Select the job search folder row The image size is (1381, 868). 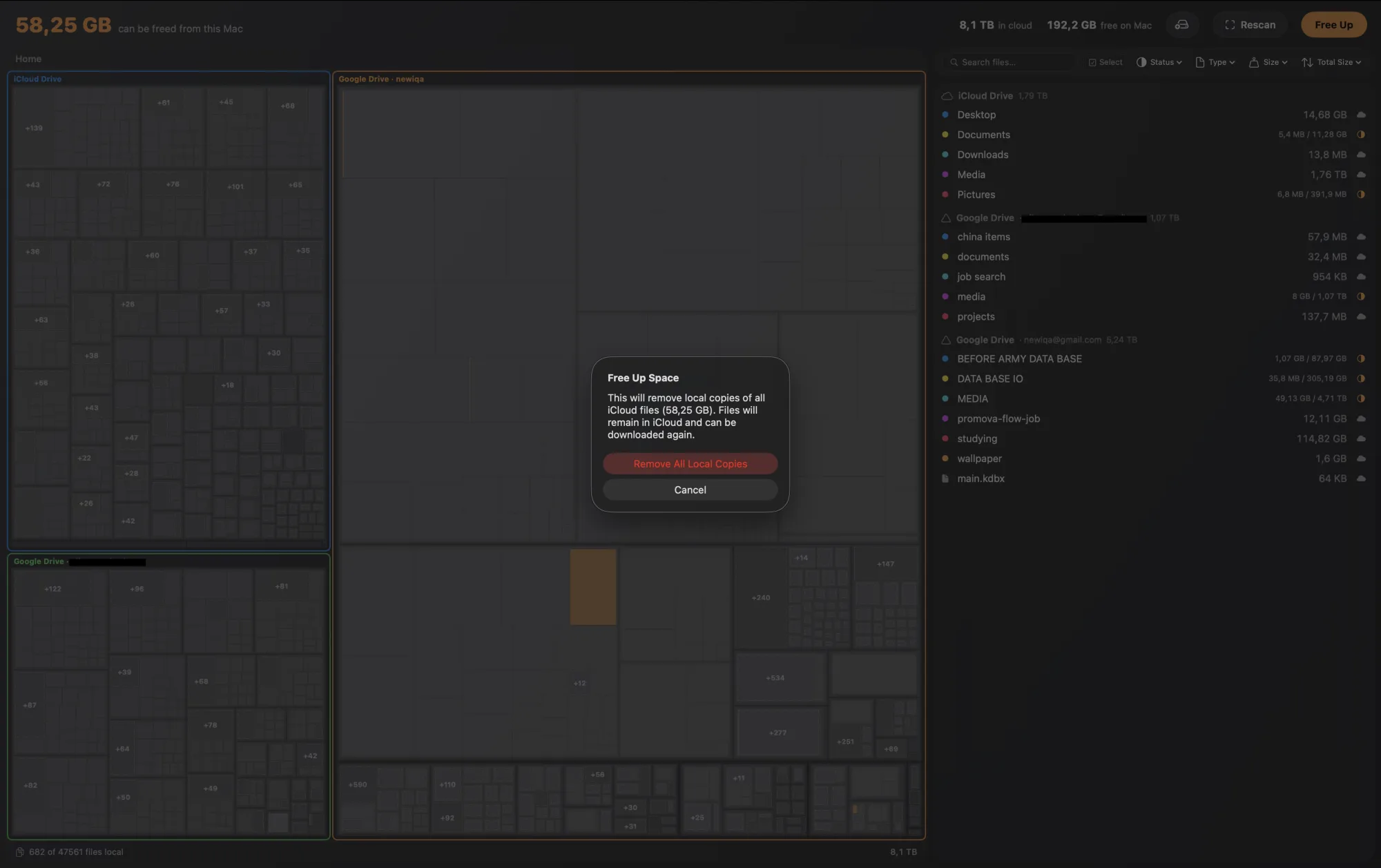pos(1154,277)
